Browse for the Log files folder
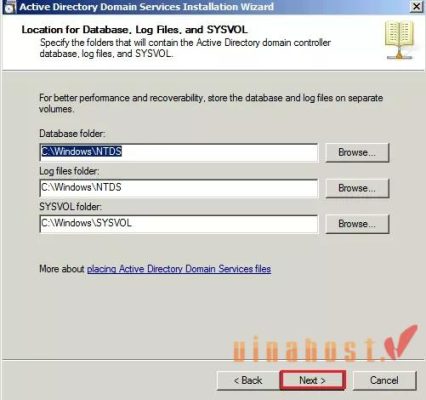 coord(357,188)
